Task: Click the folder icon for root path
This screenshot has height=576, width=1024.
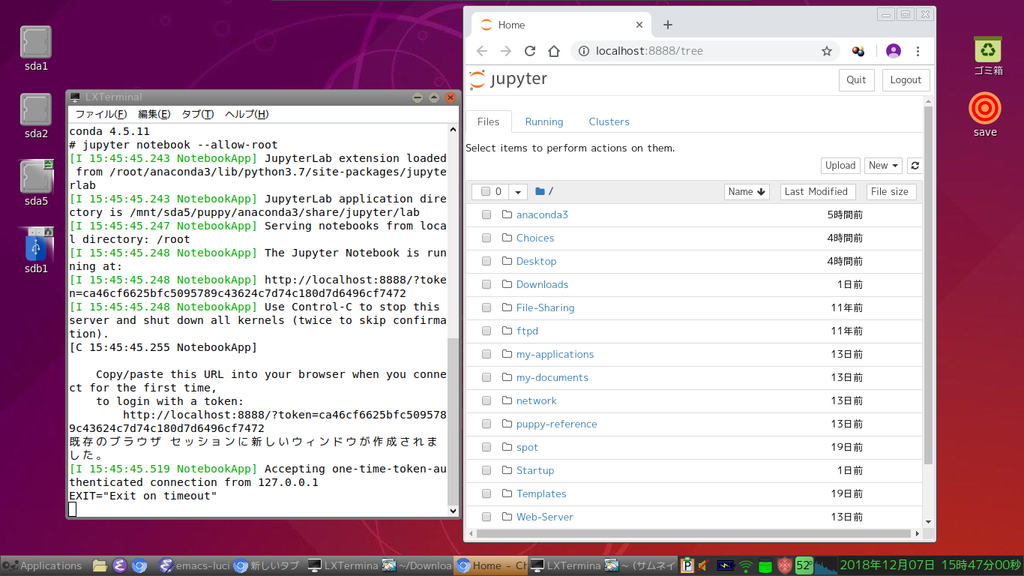Action: click(540, 191)
